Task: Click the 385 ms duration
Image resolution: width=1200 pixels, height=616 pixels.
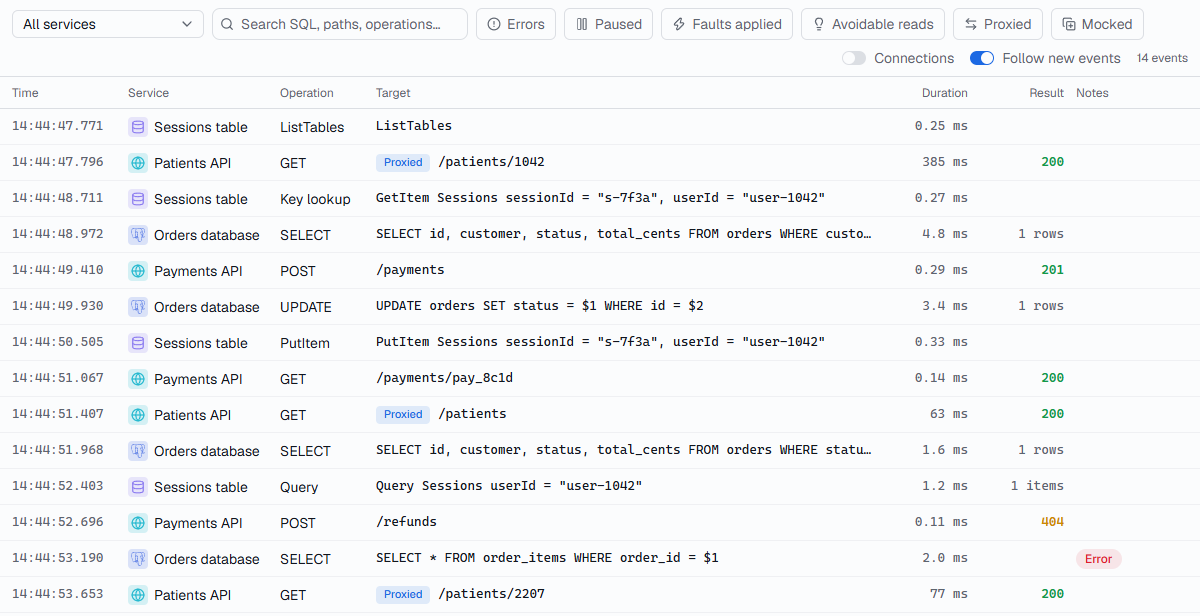Action: pyautogui.click(x=945, y=162)
